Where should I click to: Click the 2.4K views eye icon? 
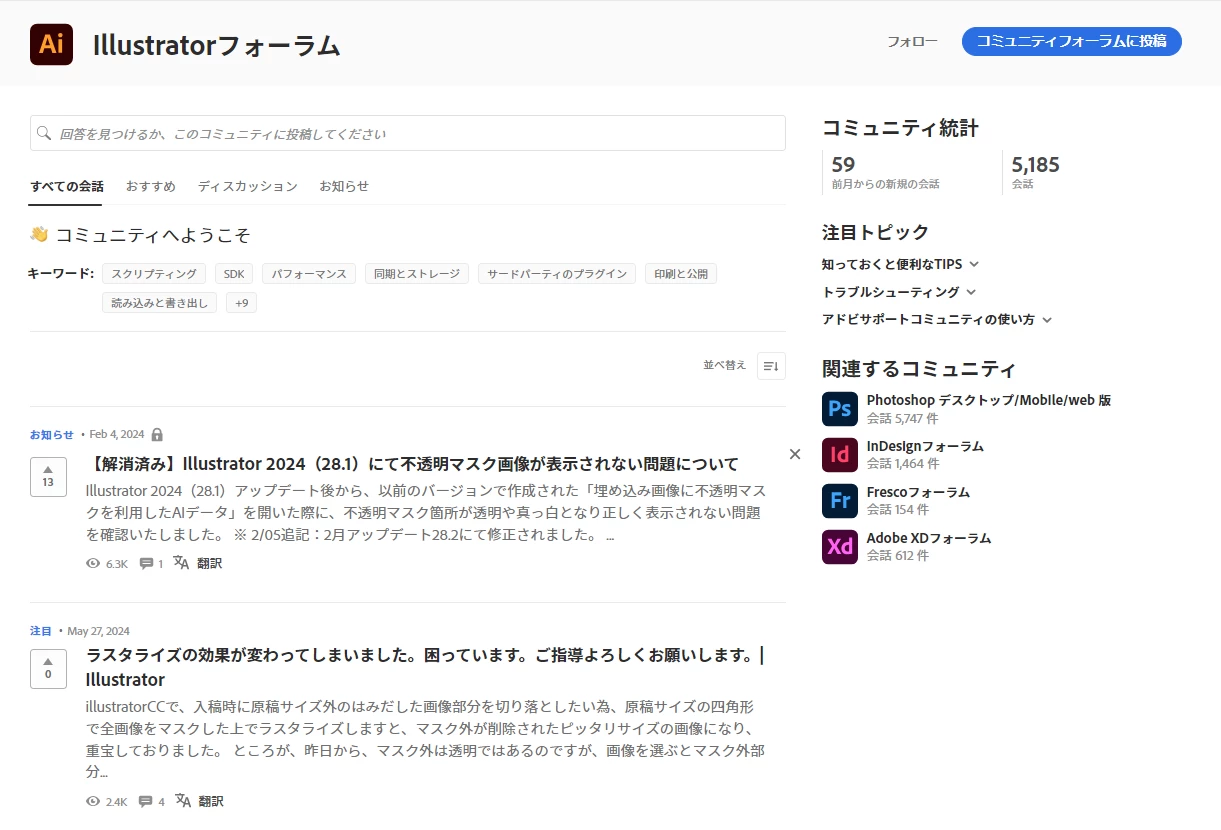coord(93,801)
